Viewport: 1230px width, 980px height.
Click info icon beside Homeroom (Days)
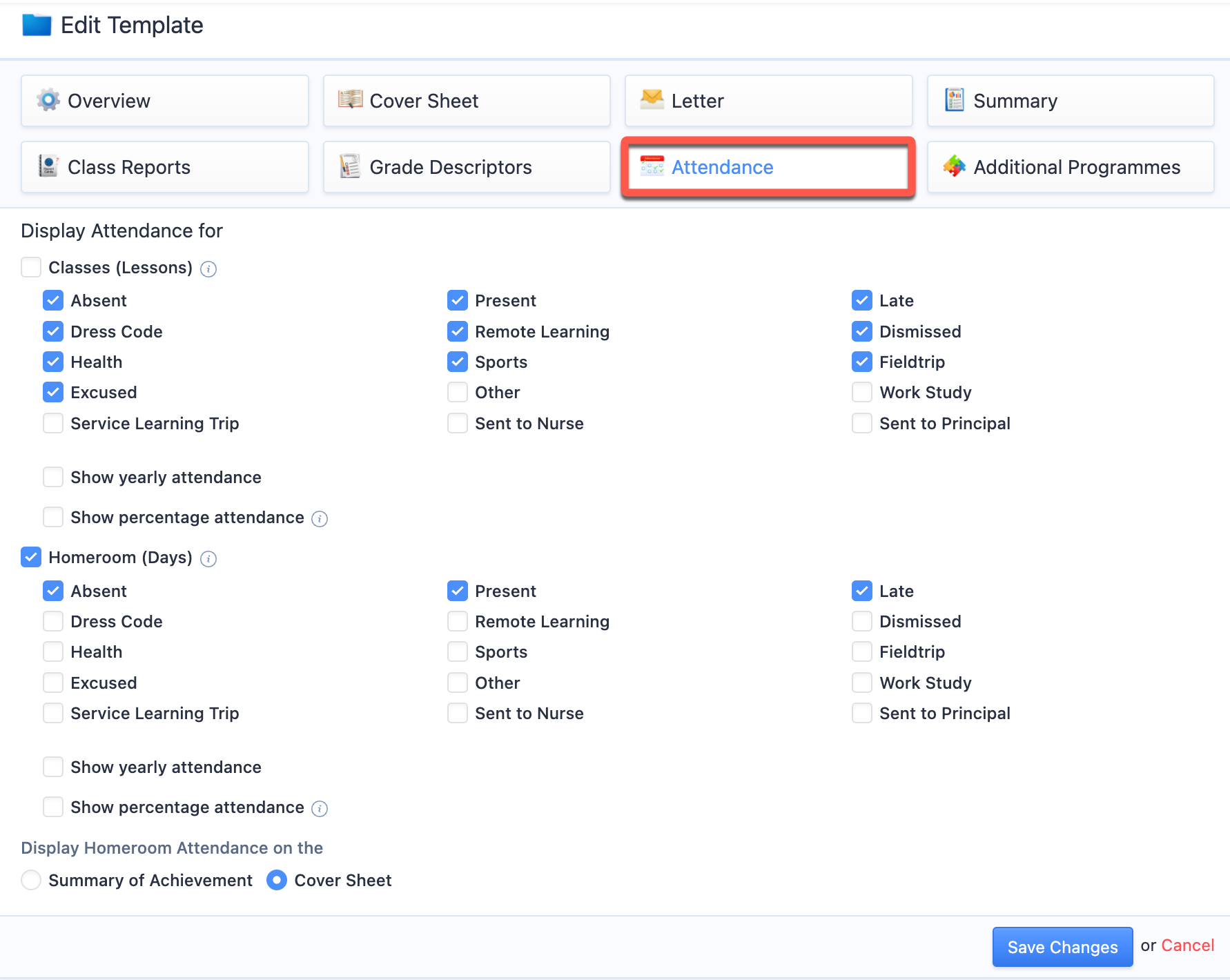(x=208, y=558)
